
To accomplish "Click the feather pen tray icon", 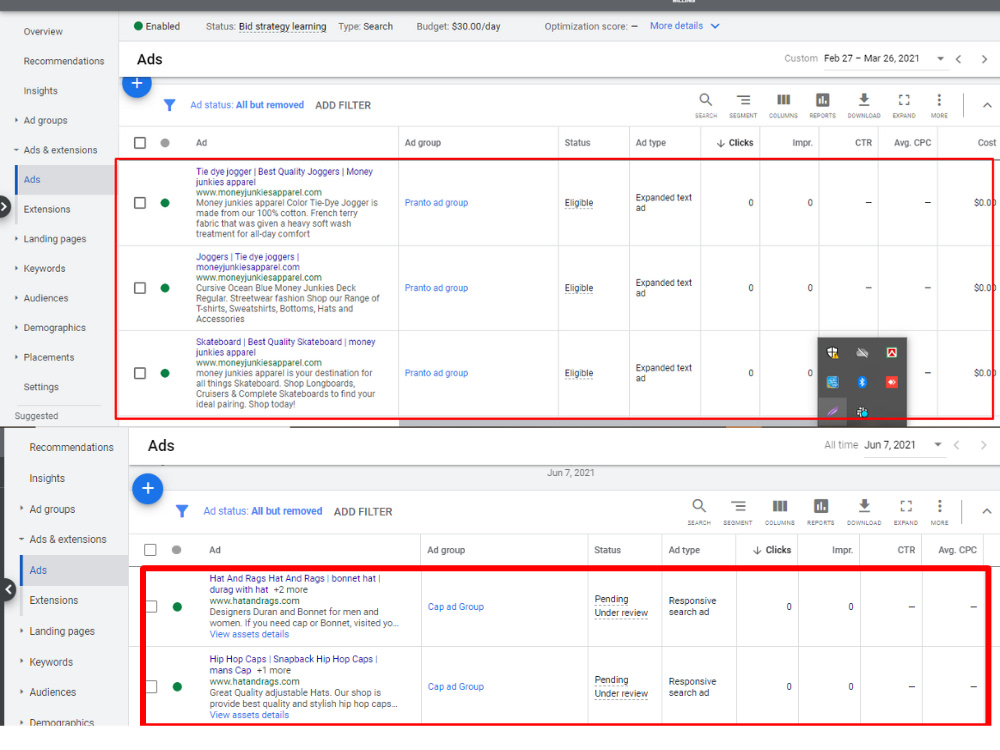I will click(x=832, y=411).
